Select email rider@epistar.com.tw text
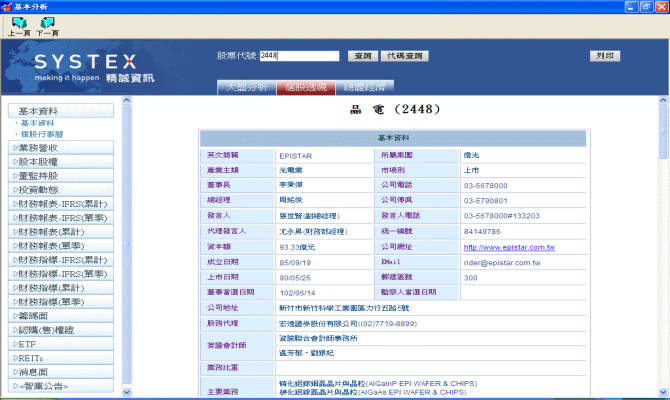 point(502,262)
